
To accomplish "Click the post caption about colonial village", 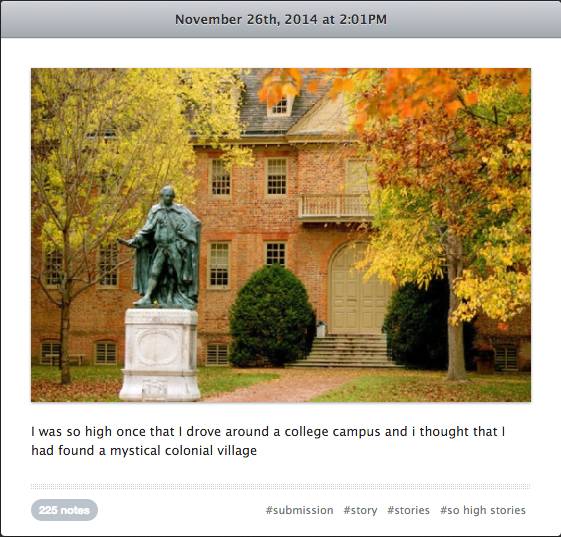I will pyautogui.click(x=268, y=441).
